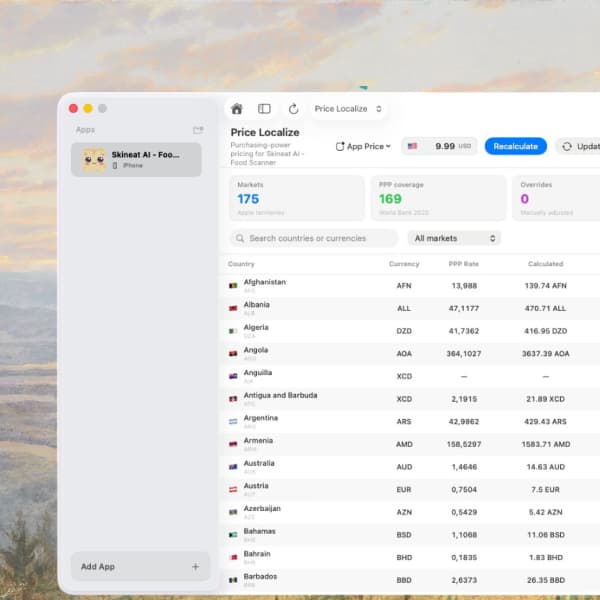Click the PPP Rate column header
600x600 pixels.
(x=464, y=264)
